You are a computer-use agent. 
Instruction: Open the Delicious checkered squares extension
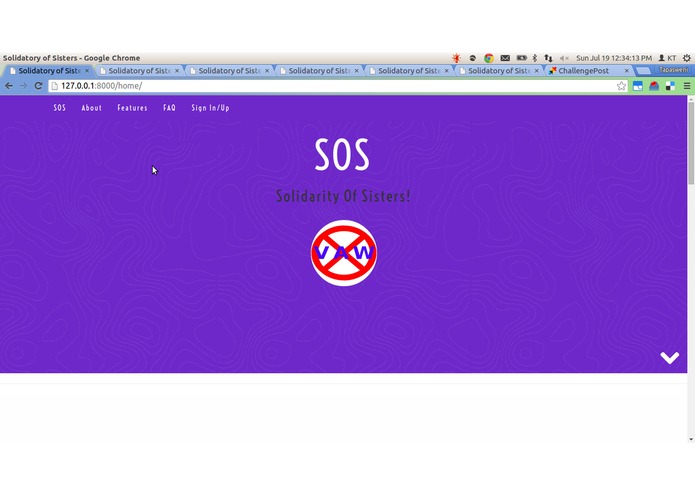pos(670,86)
